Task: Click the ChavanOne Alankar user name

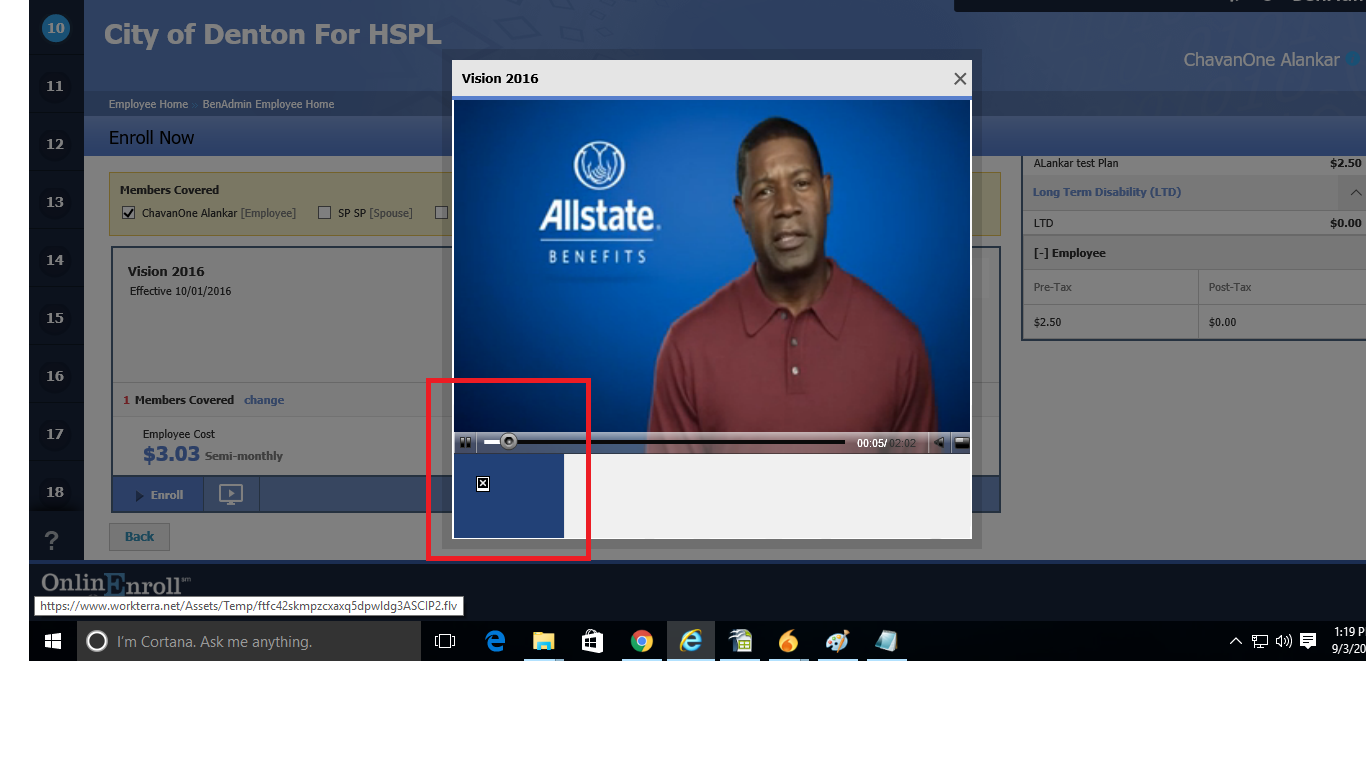Action: pos(1261,60)
